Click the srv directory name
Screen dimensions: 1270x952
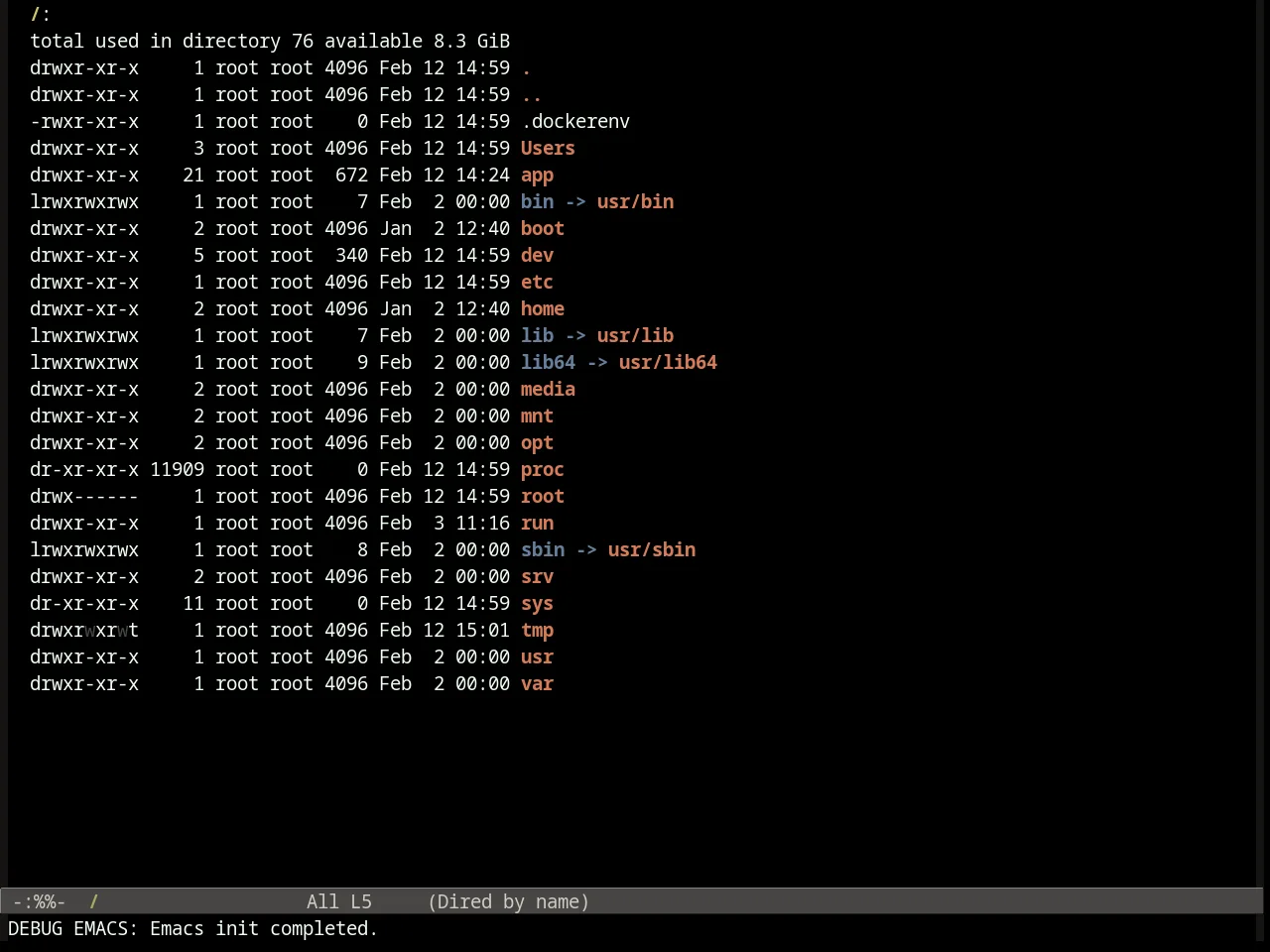coord(537,577)
